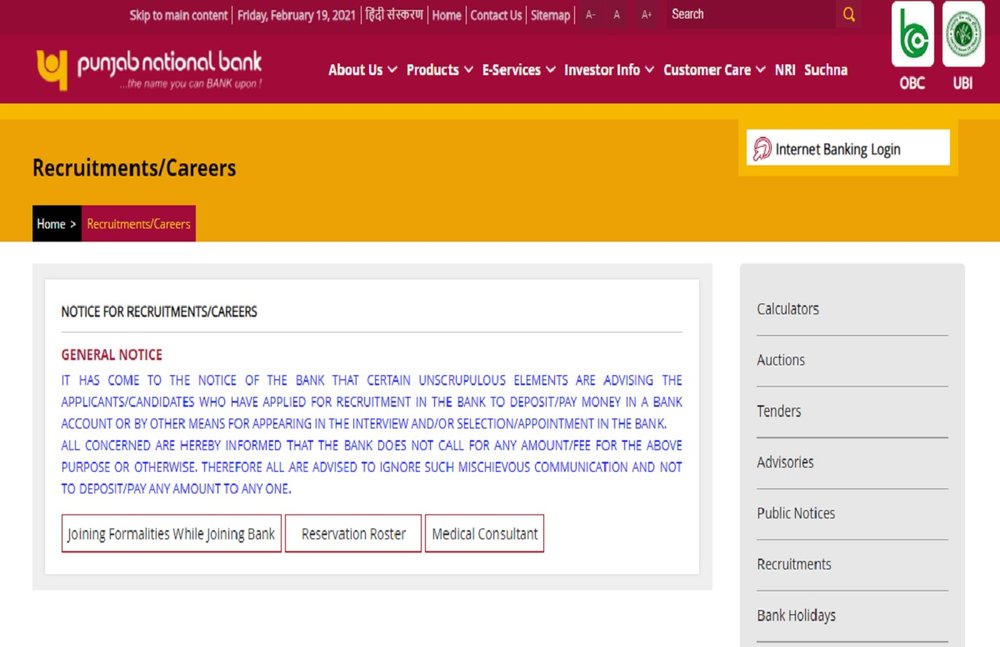Reset font size with the A icon
Screen dimensions: 1000x647
(x=617, y=15)
